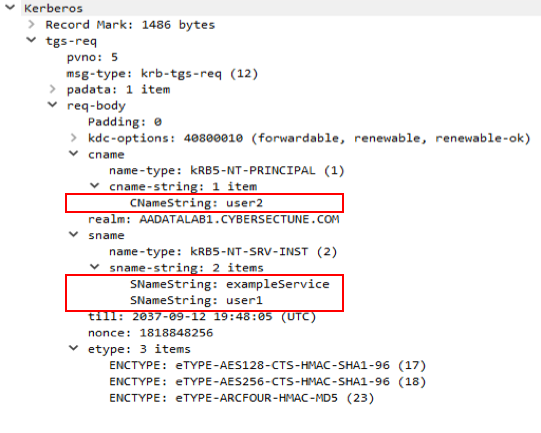Select ENCTYPE ARCFOUR-HMAC-MD5 row
The height and width of the screenshot is (433, 541).
[242, 398]
